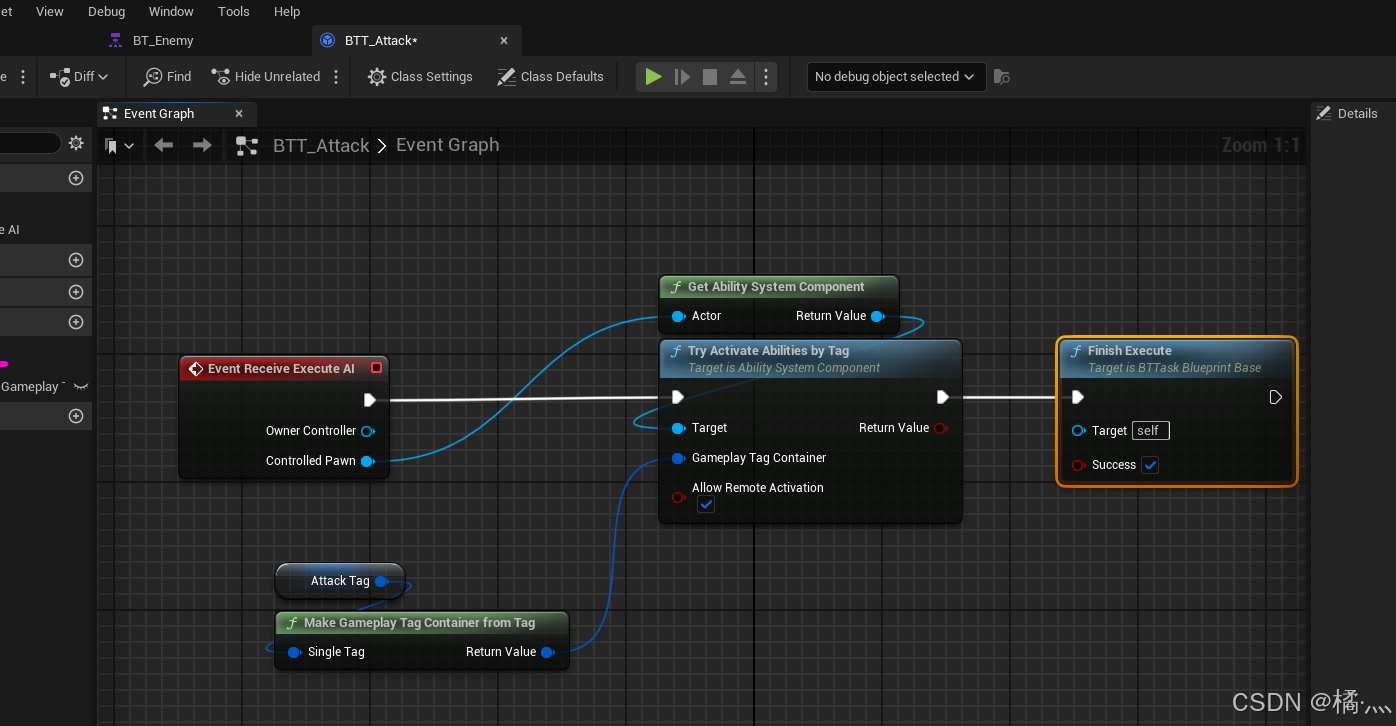Screen dimensions: 1396x726
Task: Click the Single Tag input pin
Action: click(x=295, y=652)
